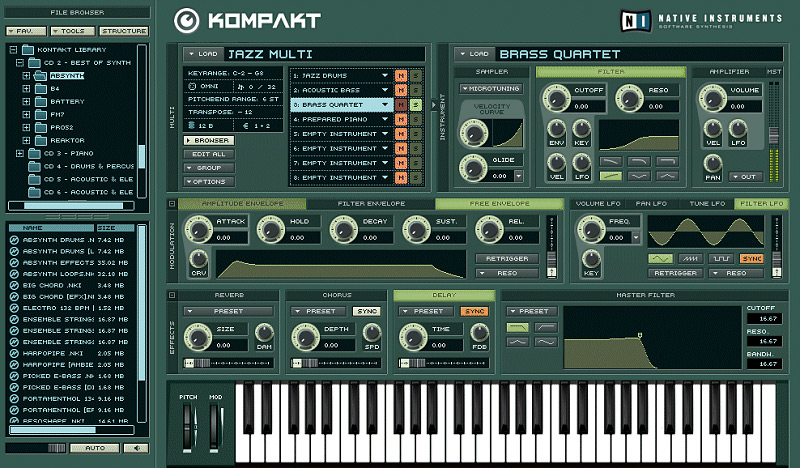
Task: Open the reverb Preset dropdown
Action: pyautogui.click(x=229, y=311)
